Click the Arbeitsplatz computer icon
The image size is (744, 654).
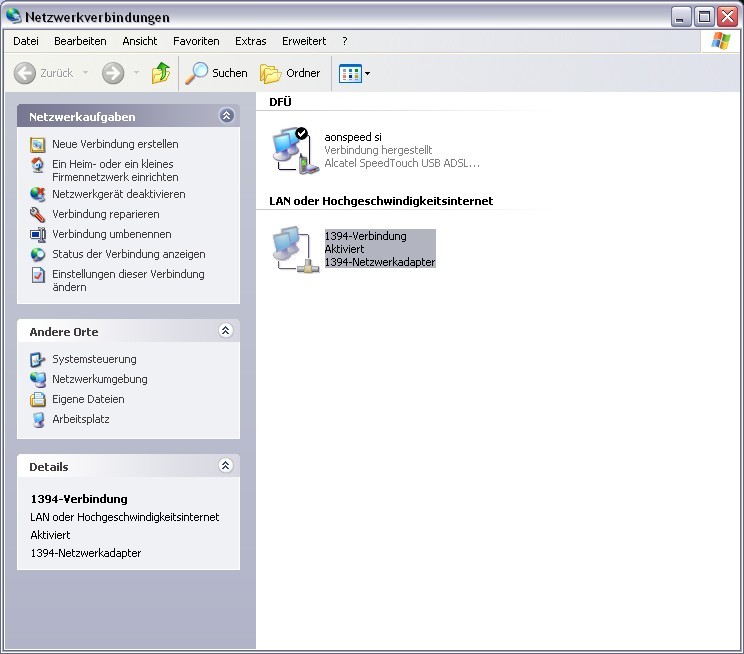click(37, 420)
